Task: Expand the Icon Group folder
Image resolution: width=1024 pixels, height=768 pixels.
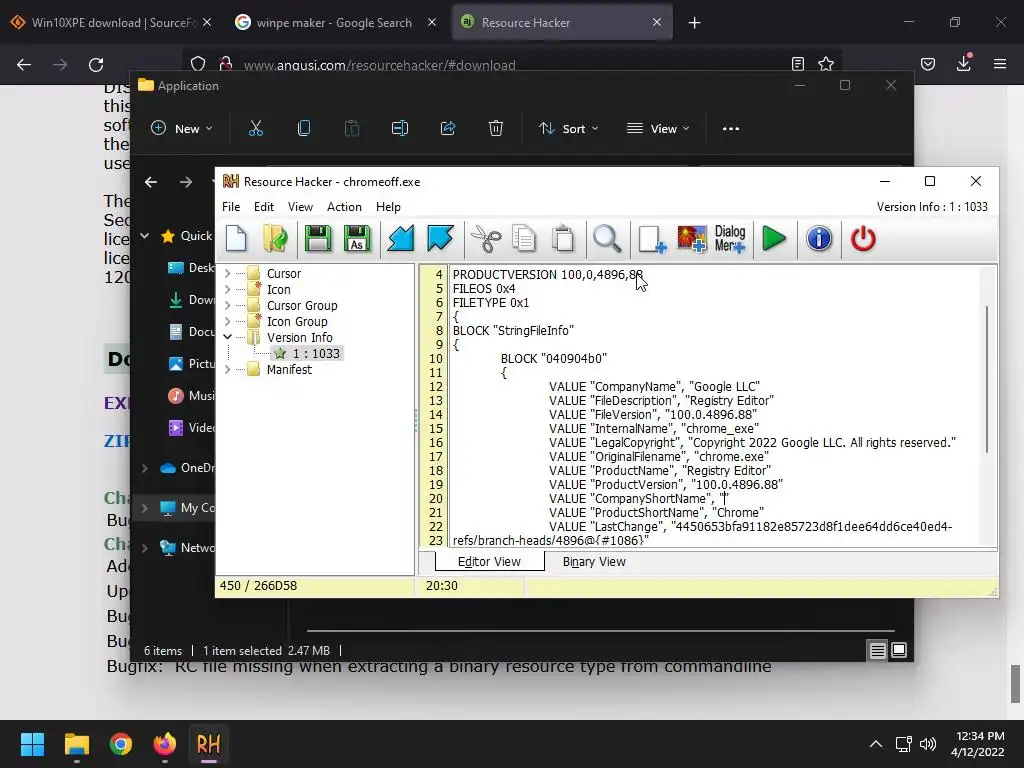Action: tap(227, 321)
